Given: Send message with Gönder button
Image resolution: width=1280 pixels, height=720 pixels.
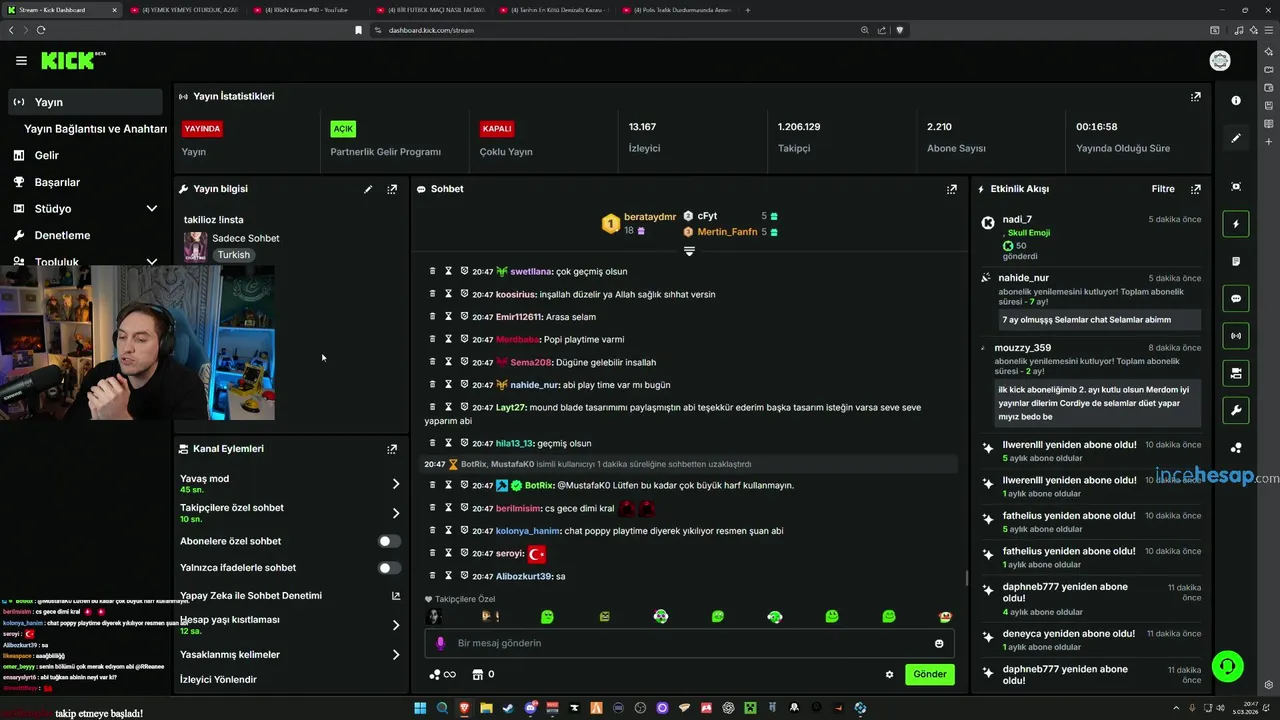Looking at the screenshot, I should point(929,674).
